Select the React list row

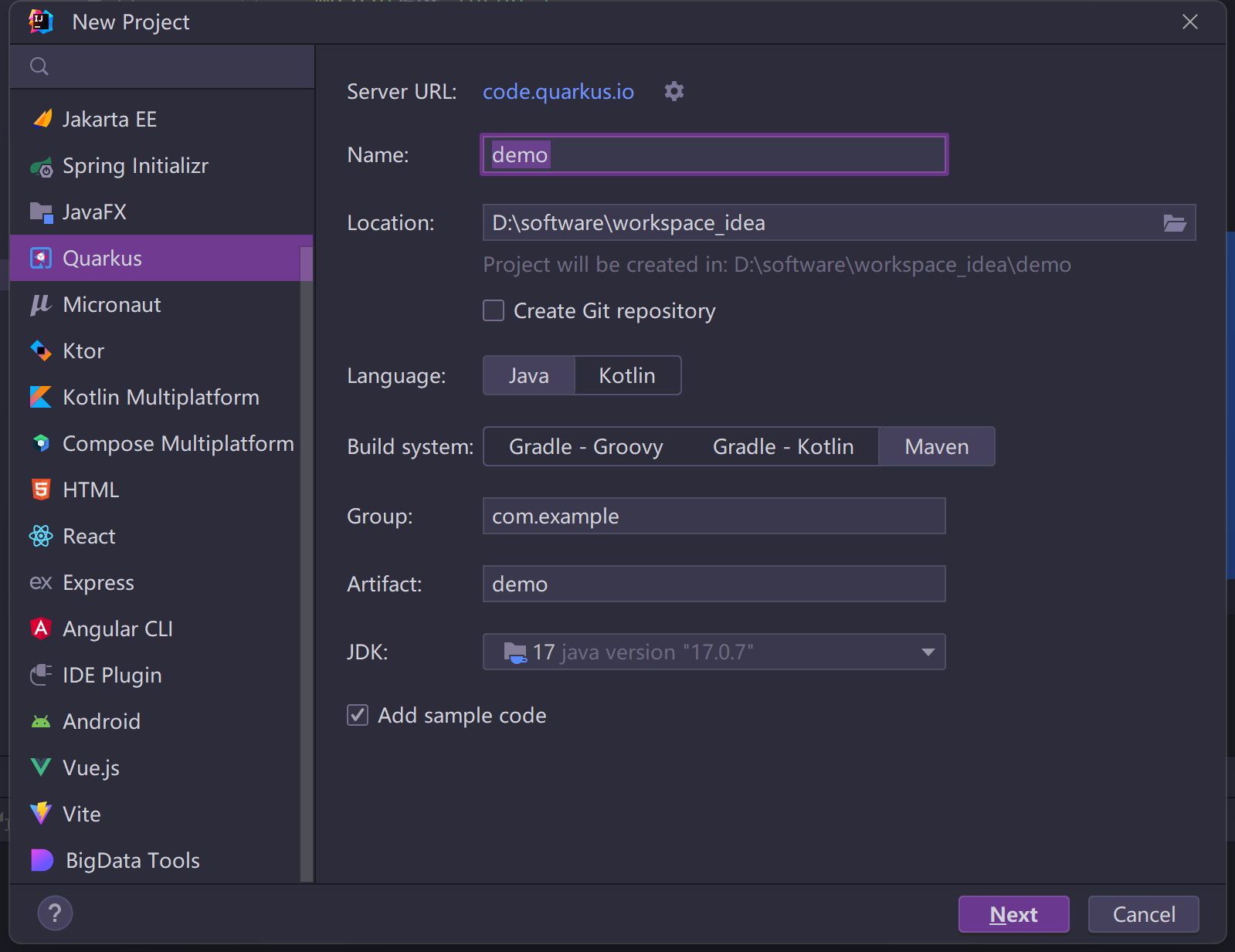click(x=154, y=536)
